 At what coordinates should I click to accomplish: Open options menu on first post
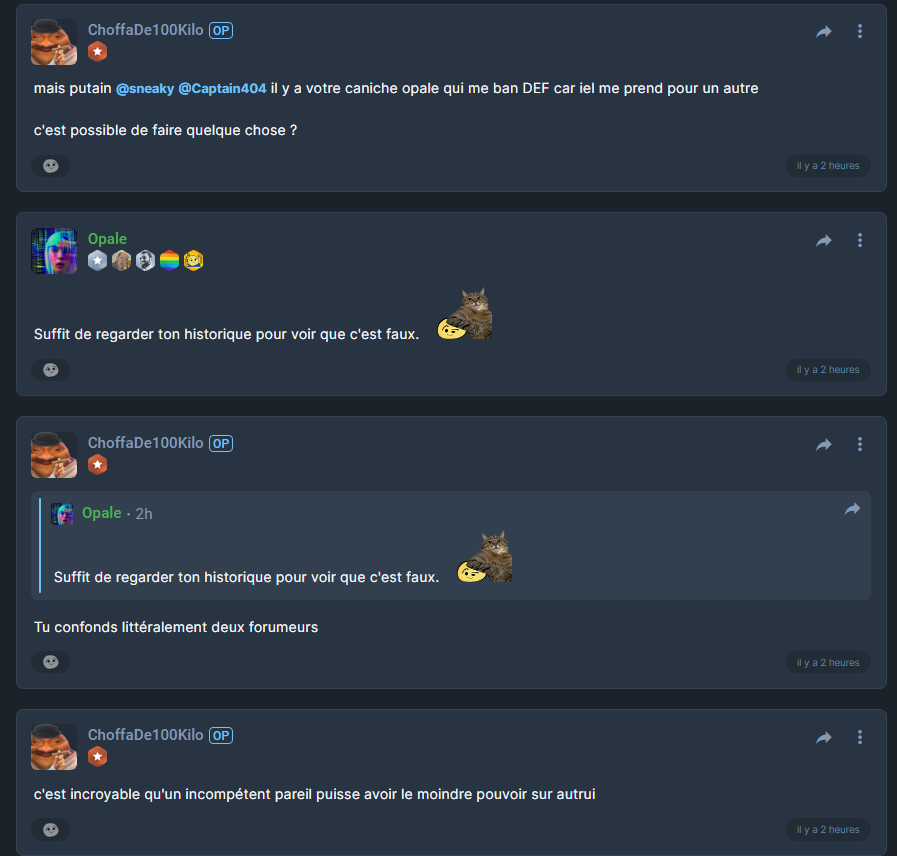click(860, 32)
